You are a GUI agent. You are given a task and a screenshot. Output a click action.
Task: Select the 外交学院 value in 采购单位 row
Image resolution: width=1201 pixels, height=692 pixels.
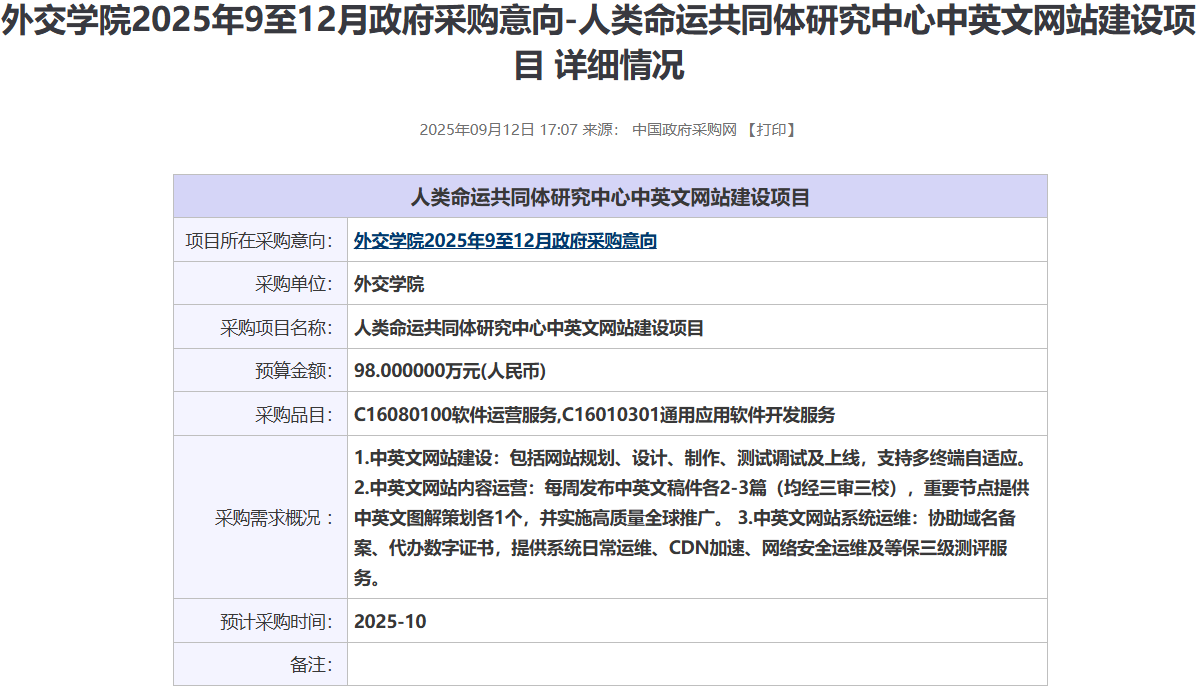coord(389,284)
